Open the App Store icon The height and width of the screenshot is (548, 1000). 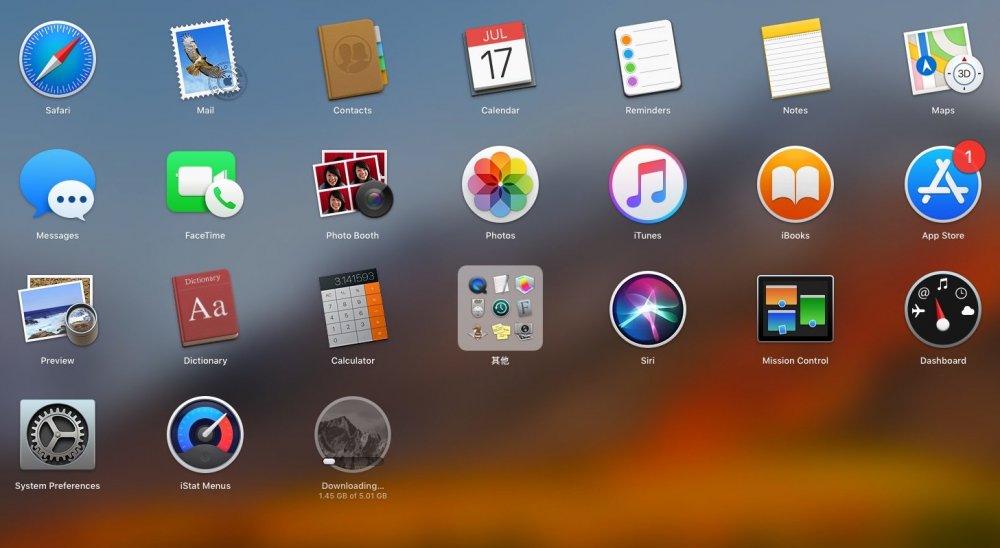pyautogui.click(x=943, y=184)
